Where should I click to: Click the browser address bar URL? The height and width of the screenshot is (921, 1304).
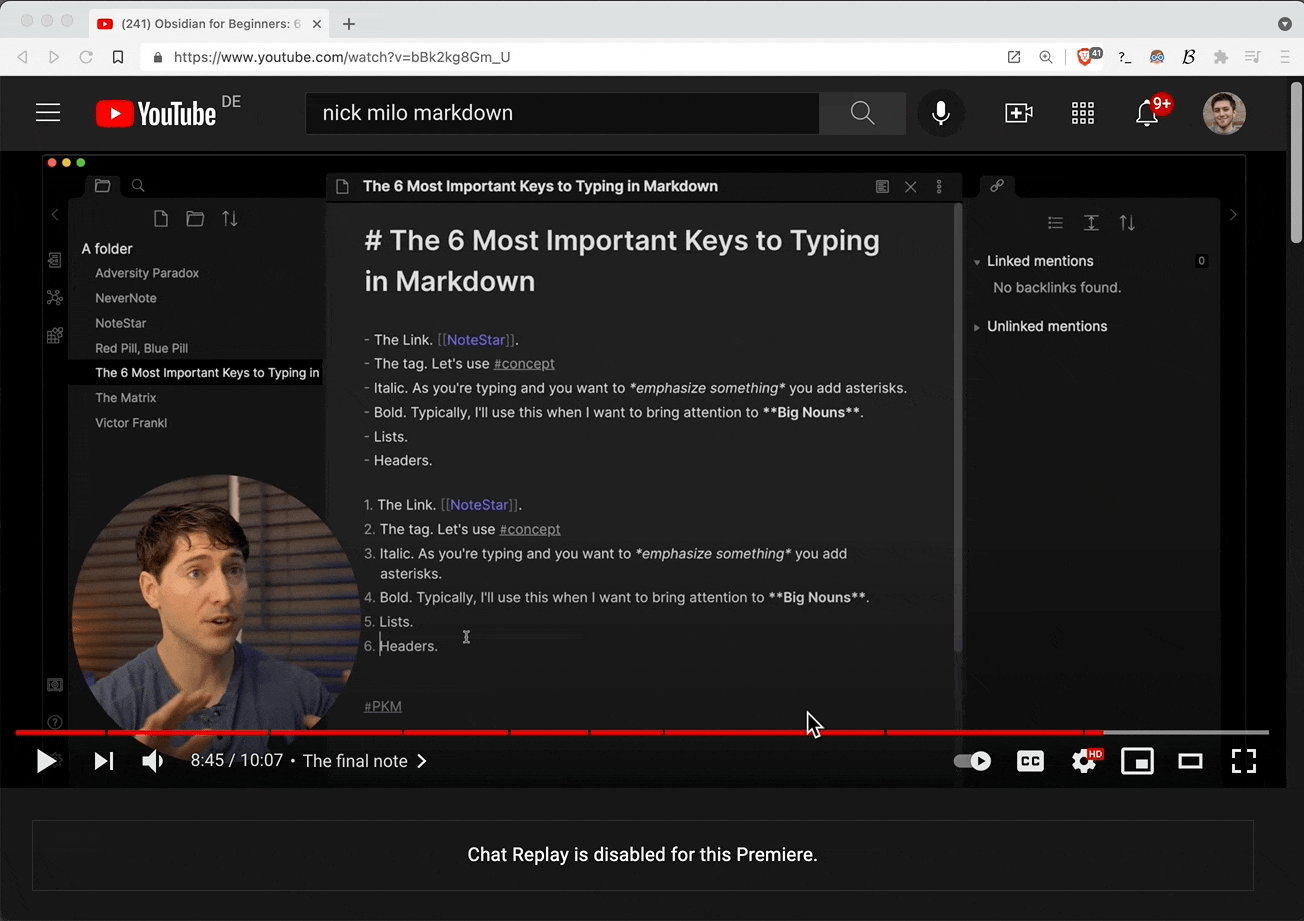click(342, 57)
